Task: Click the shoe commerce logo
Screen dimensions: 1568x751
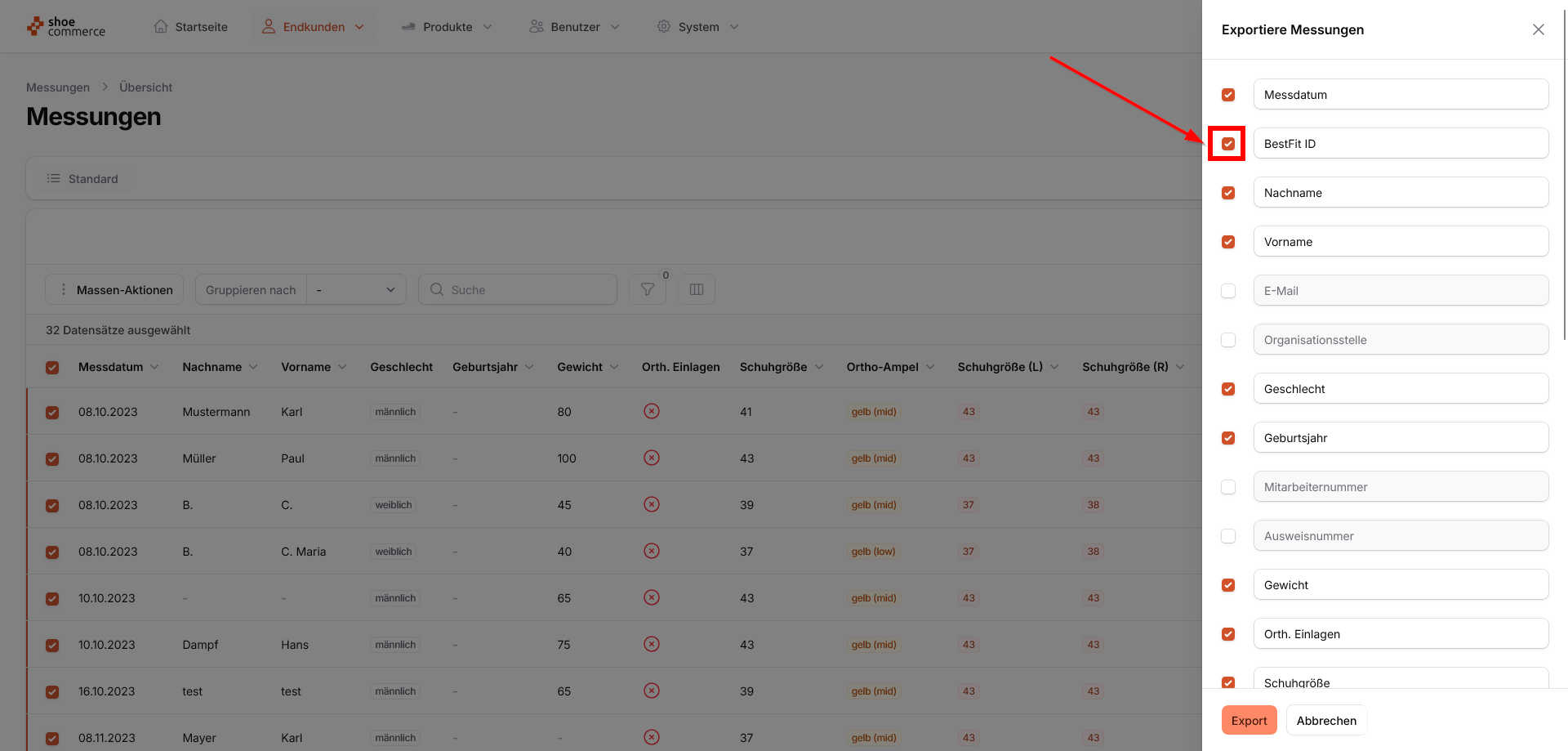Action: point(66,27)
